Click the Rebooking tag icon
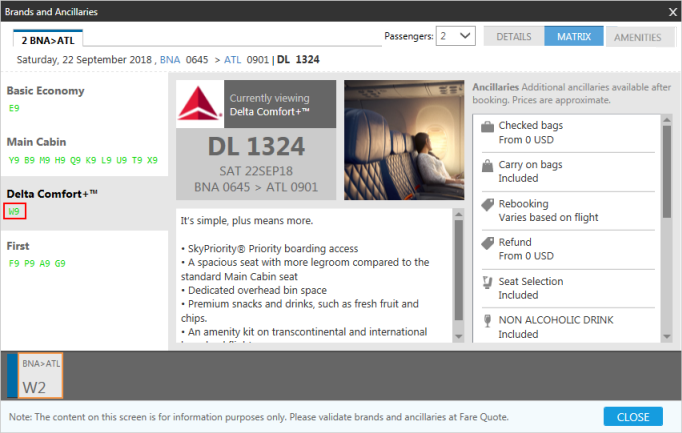Screen dimensions: 682x433 click(487, 204)
